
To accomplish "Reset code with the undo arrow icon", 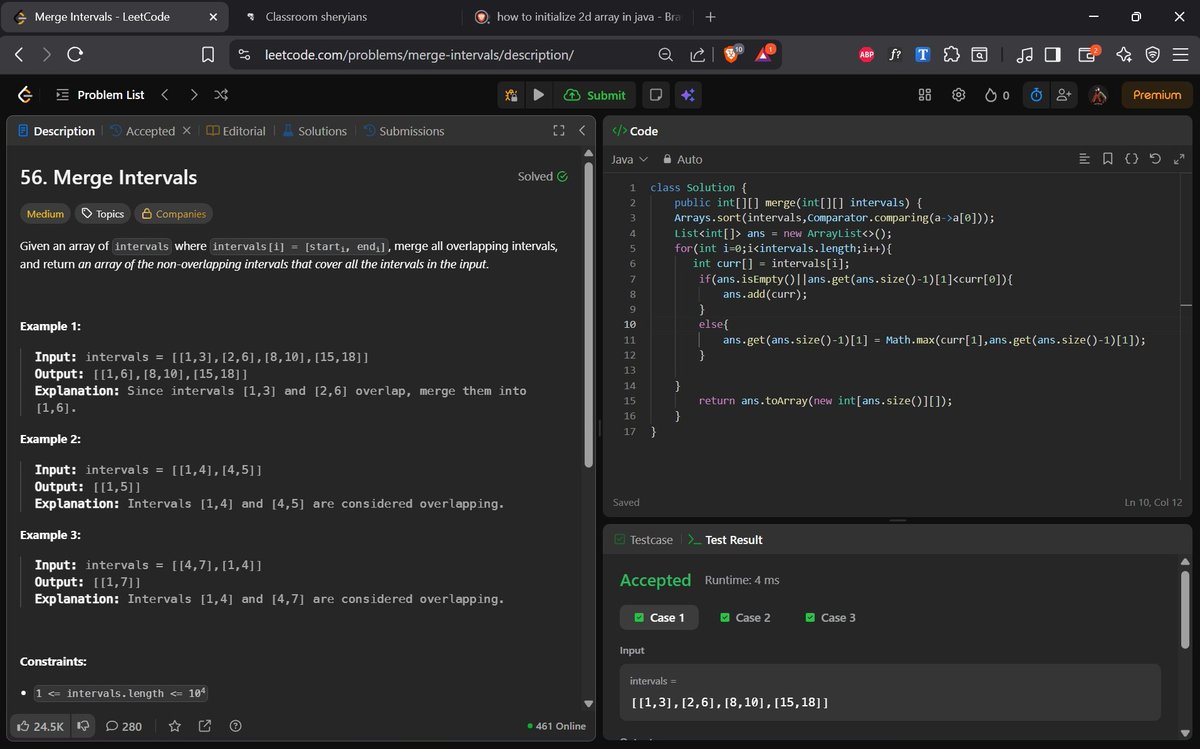I will coord(1155,159).
